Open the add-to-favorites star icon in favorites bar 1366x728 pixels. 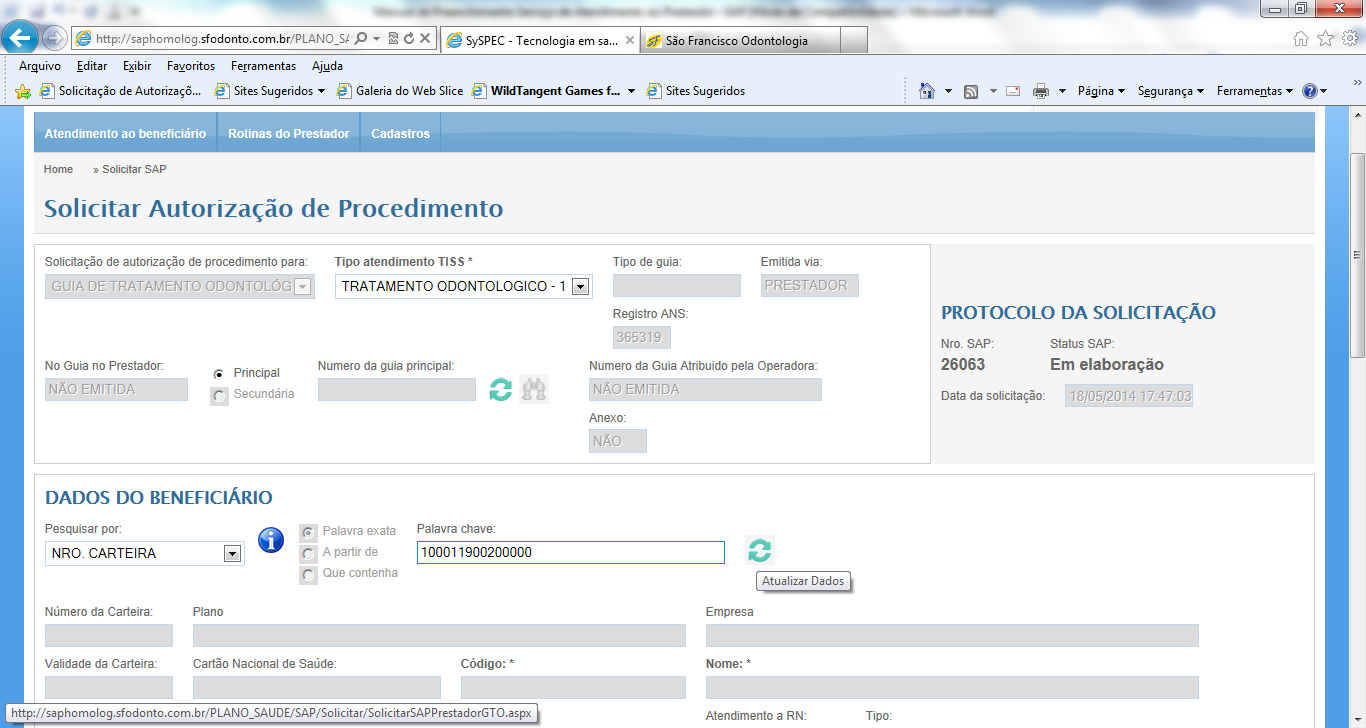point(24,91)
